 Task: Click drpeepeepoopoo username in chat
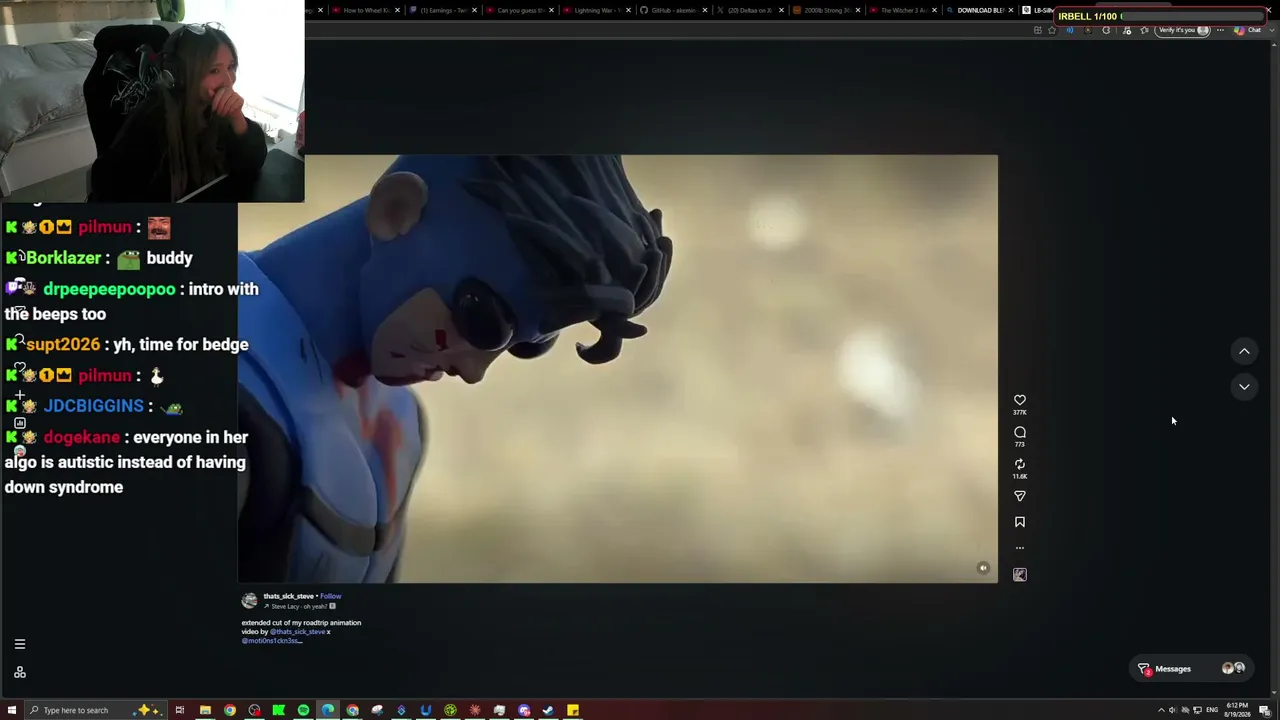pyautogui.click(x=109, y=289)
